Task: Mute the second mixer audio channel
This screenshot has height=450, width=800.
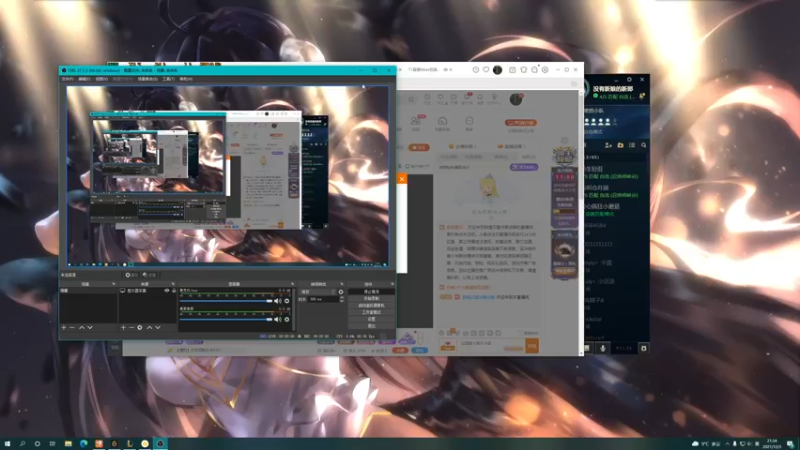Action: coord(278,319)
